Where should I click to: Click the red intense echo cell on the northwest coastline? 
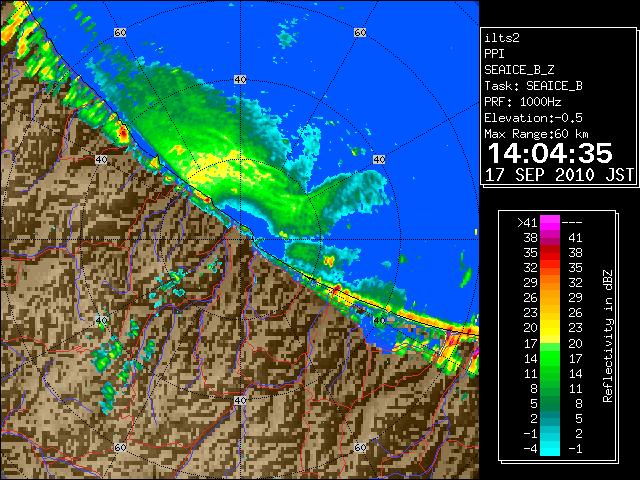click(x=123, y=132)
